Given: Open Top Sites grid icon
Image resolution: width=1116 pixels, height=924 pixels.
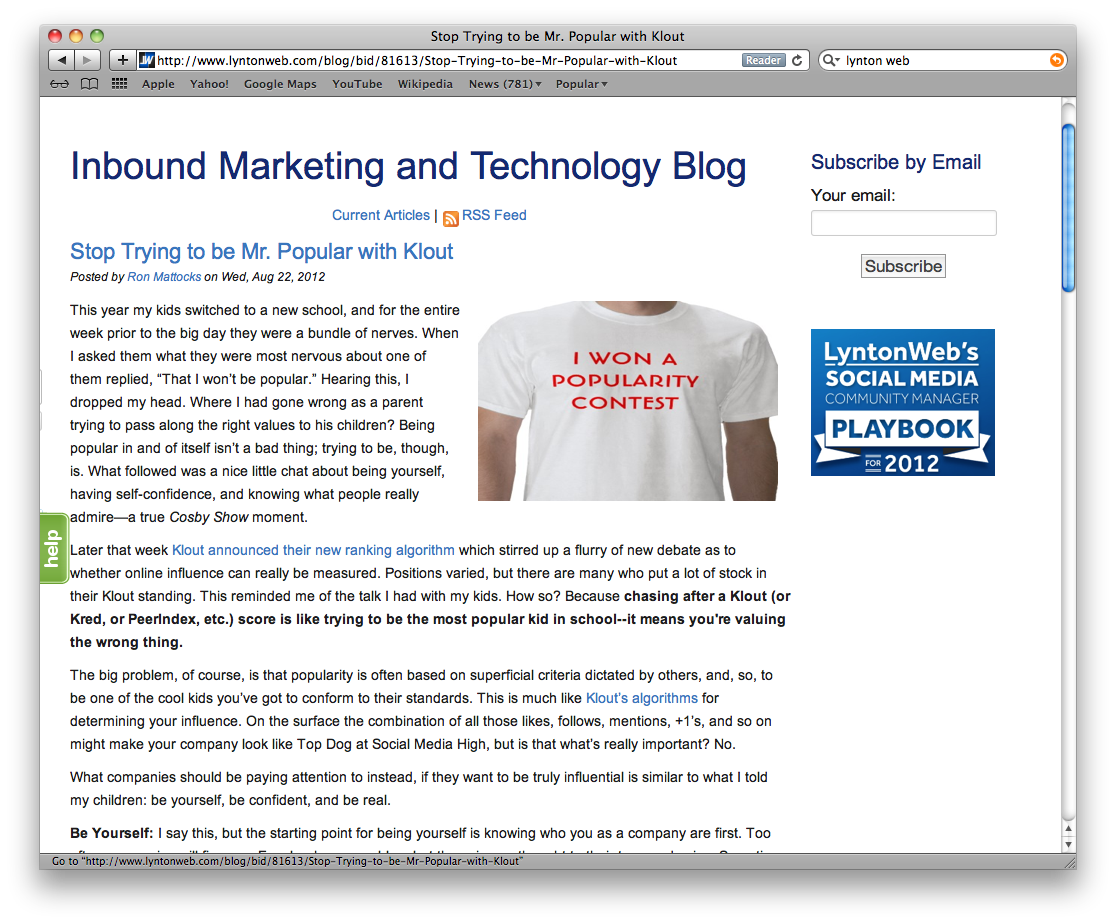Looking at the screenshot, I should point(120,84).
